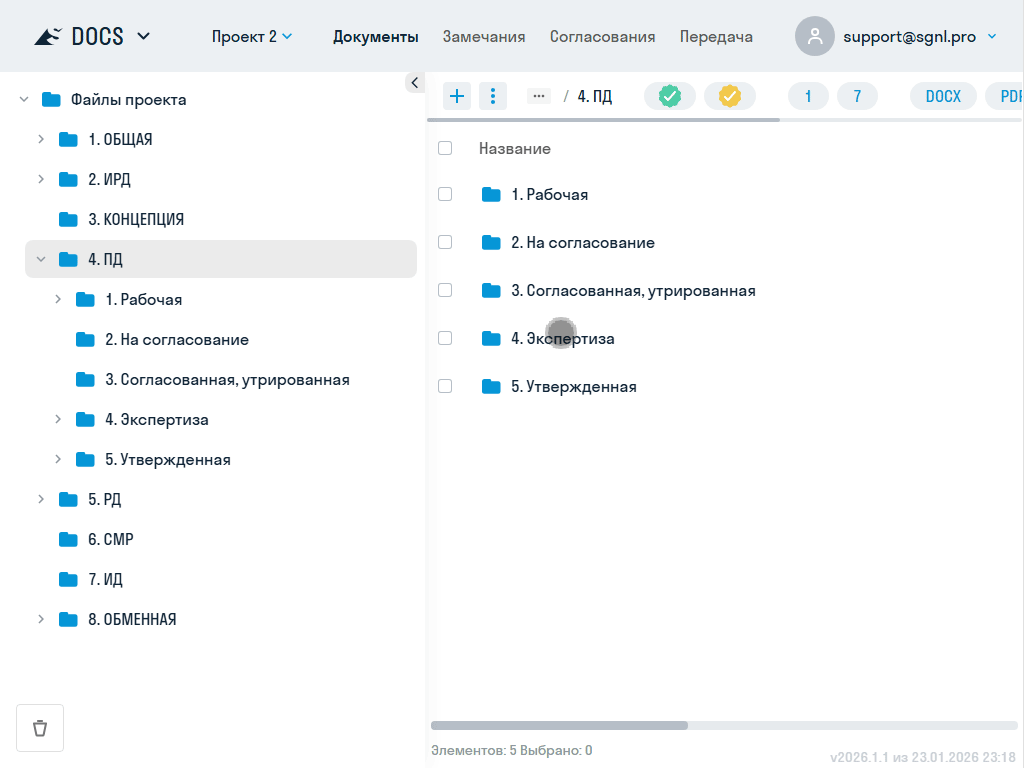Check the checkbox beside '4. Экспертиза'

pyautogui.click(x=445, y=338)
